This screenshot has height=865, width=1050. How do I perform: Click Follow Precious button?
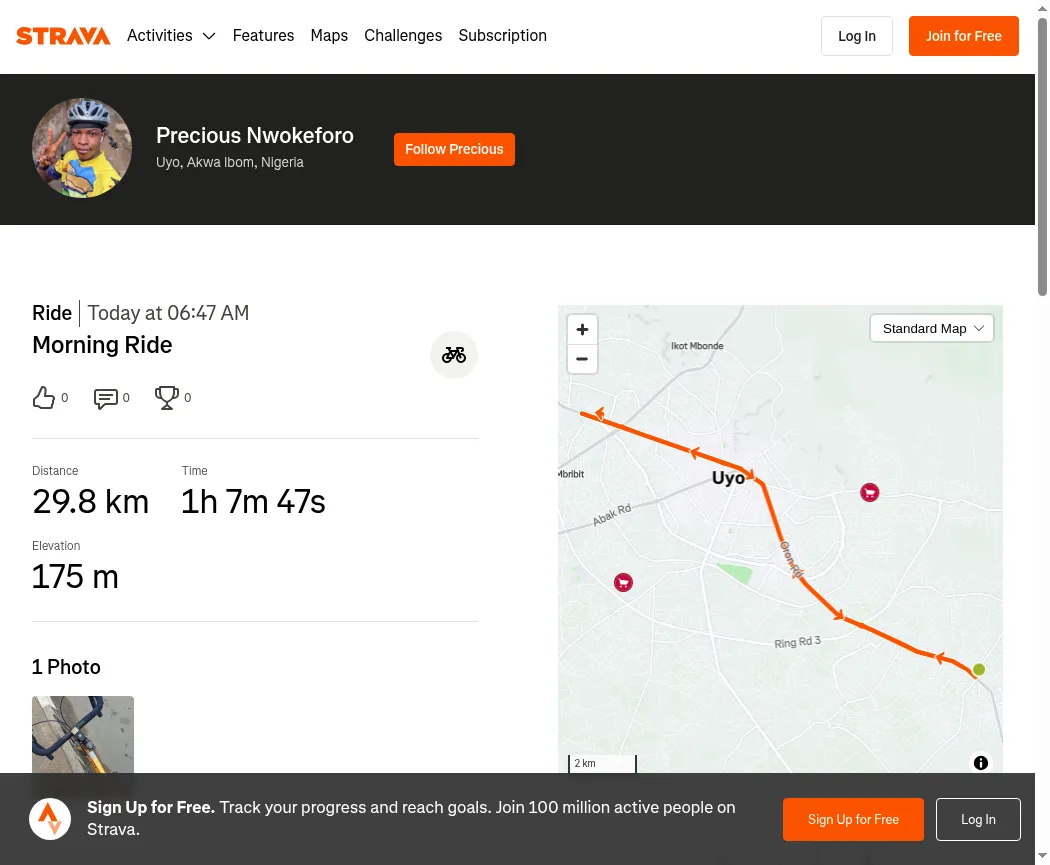pyautogui.click(x=454, y=149)
